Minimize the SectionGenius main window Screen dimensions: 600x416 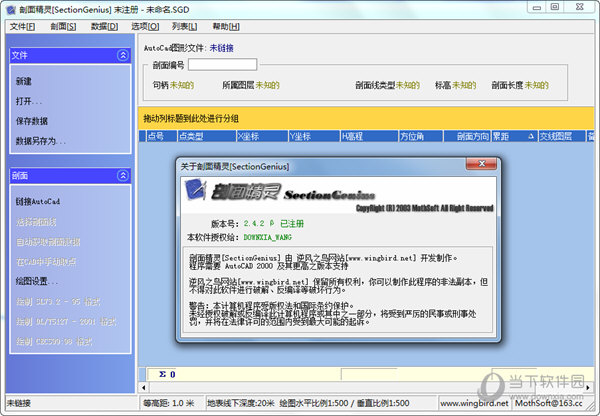(x=537, y=7)
